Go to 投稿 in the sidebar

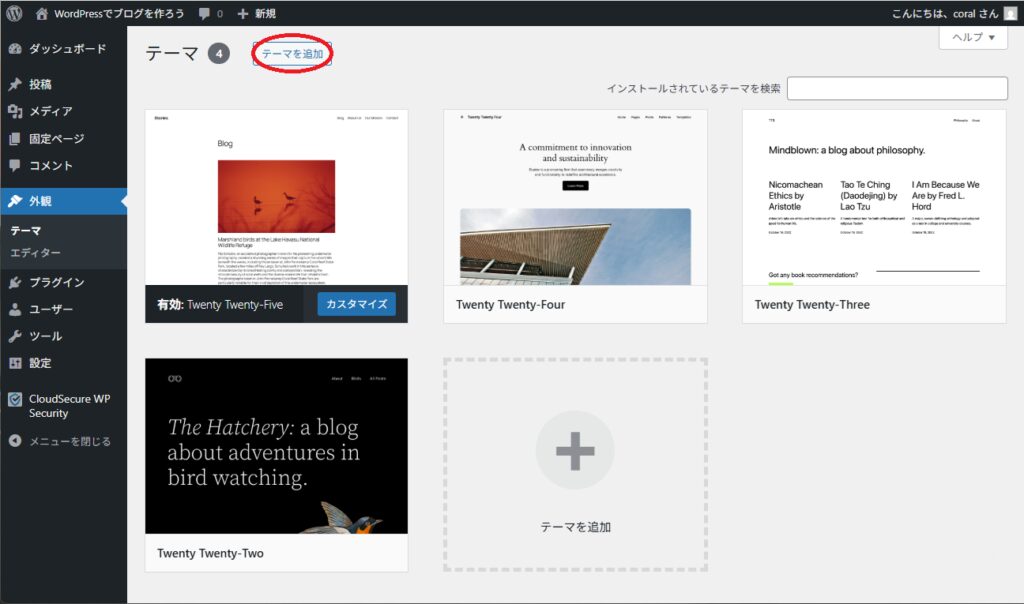pyautogui.click(x=40, y=85)
